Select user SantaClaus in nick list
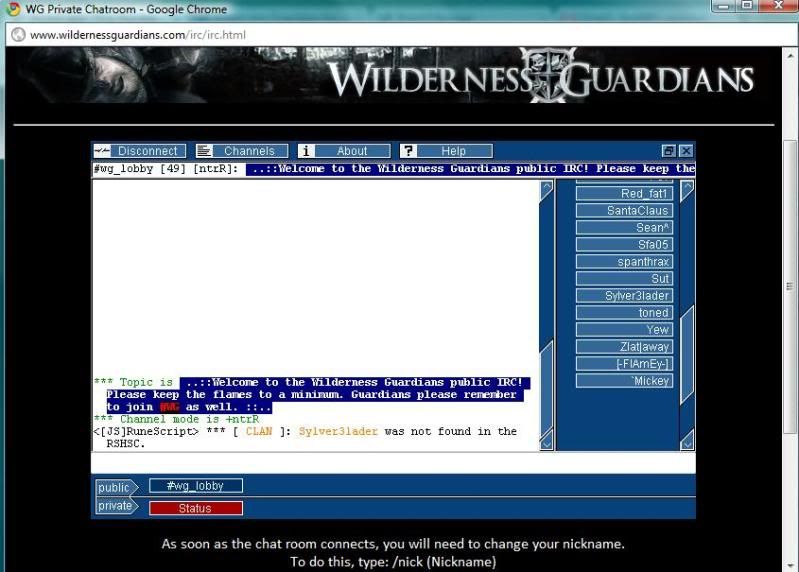The height and width of the screenshot is (572, 799). coord(624,210)
